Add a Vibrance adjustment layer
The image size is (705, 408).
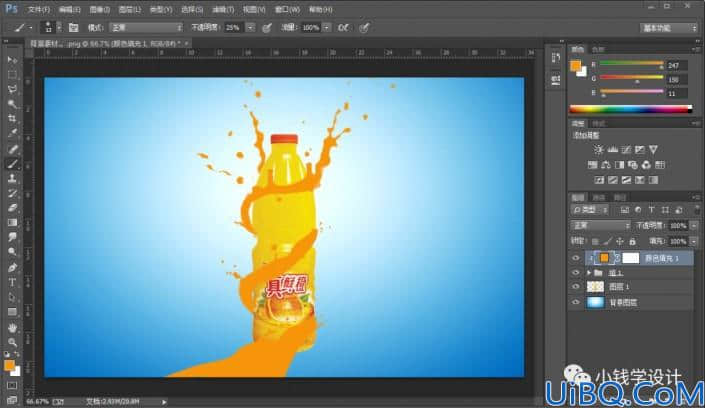click(653, 149)
